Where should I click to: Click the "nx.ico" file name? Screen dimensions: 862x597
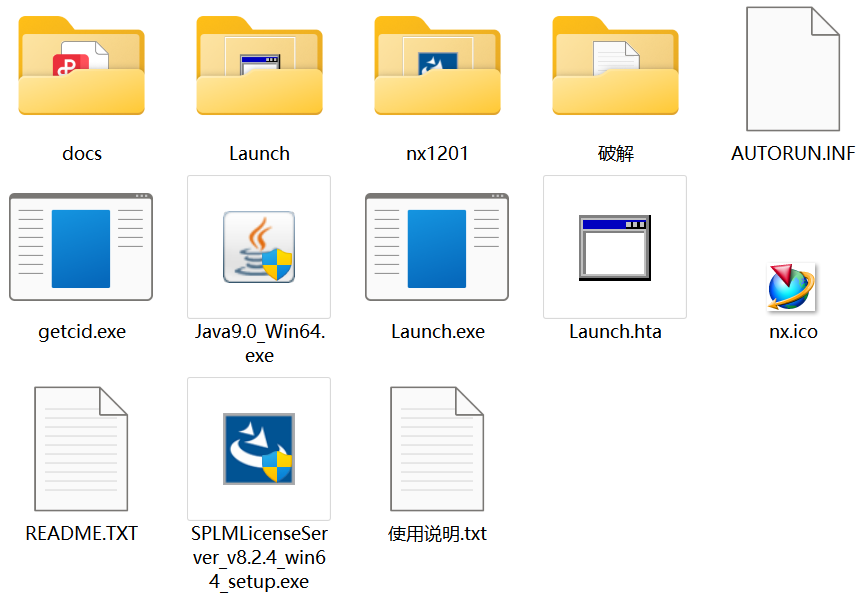click(x=793, y=332)
